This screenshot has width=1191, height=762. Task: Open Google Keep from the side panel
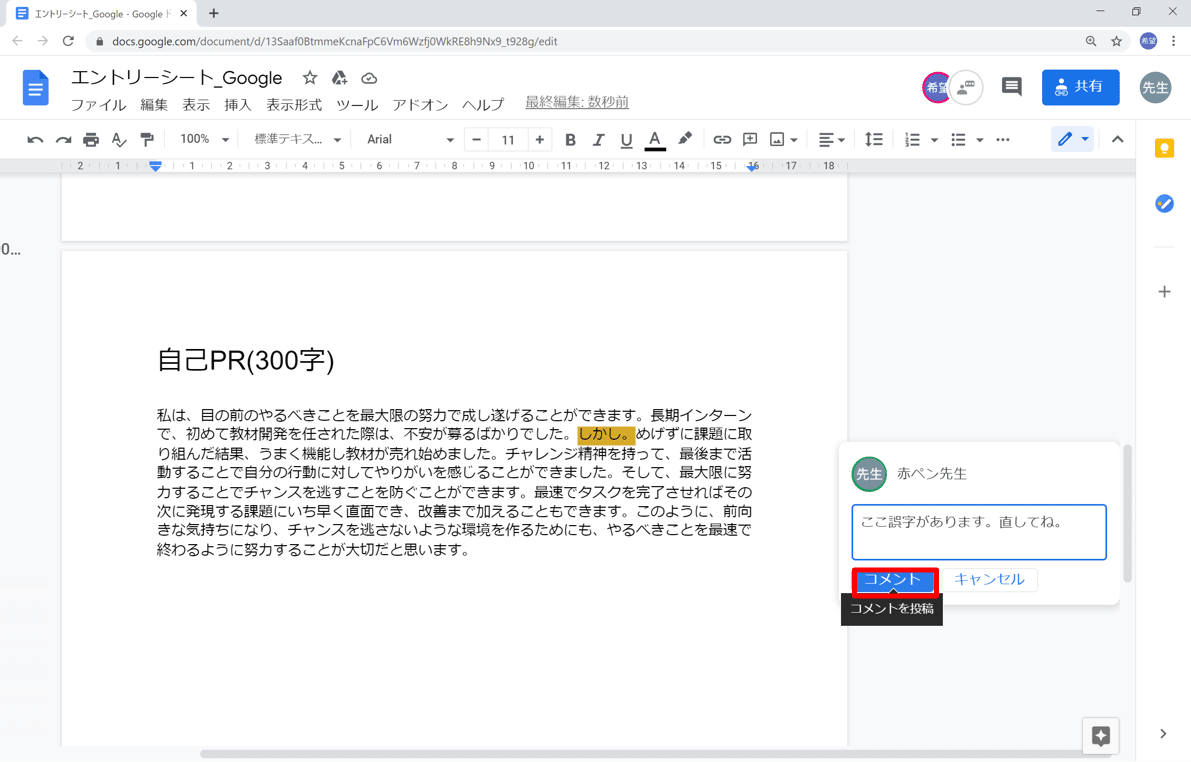click(x=1164, y=147)
